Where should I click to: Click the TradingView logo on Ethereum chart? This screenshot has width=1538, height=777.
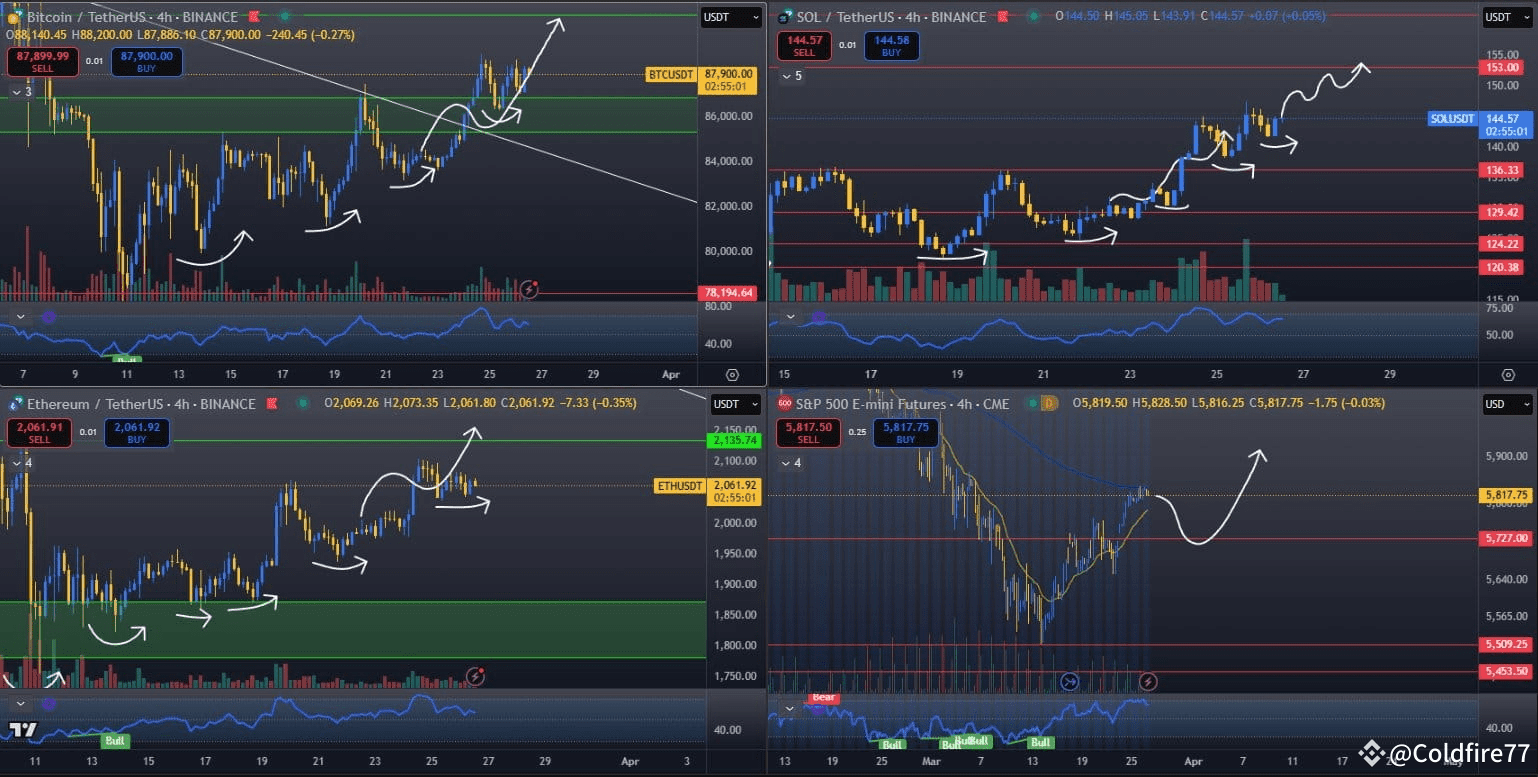(x=23, y=730)
